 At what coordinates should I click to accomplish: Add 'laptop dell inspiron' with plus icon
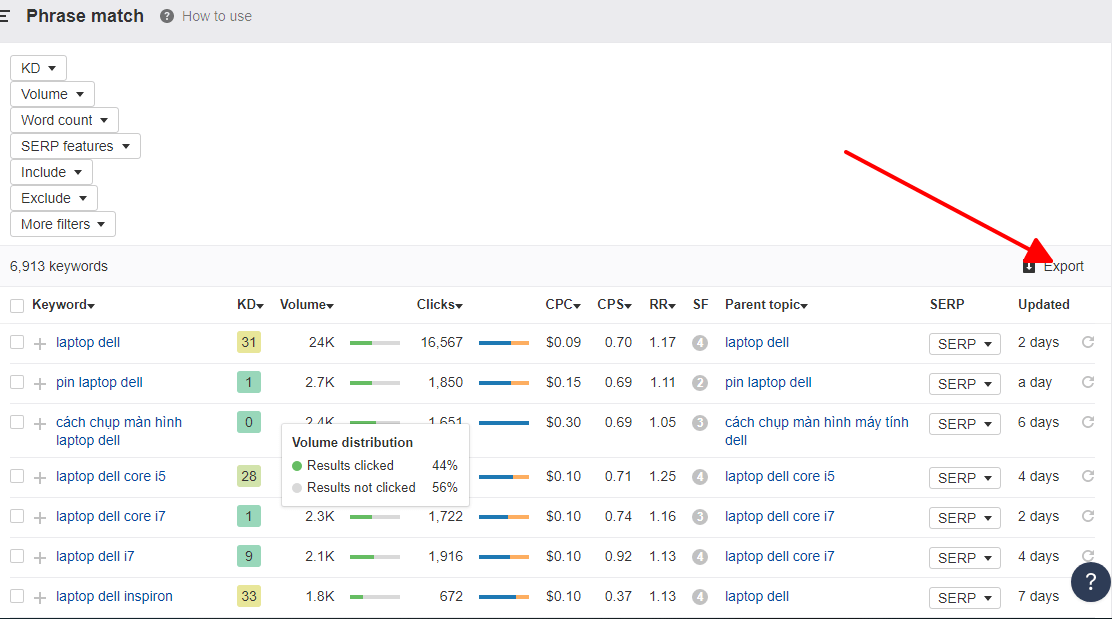40,598
